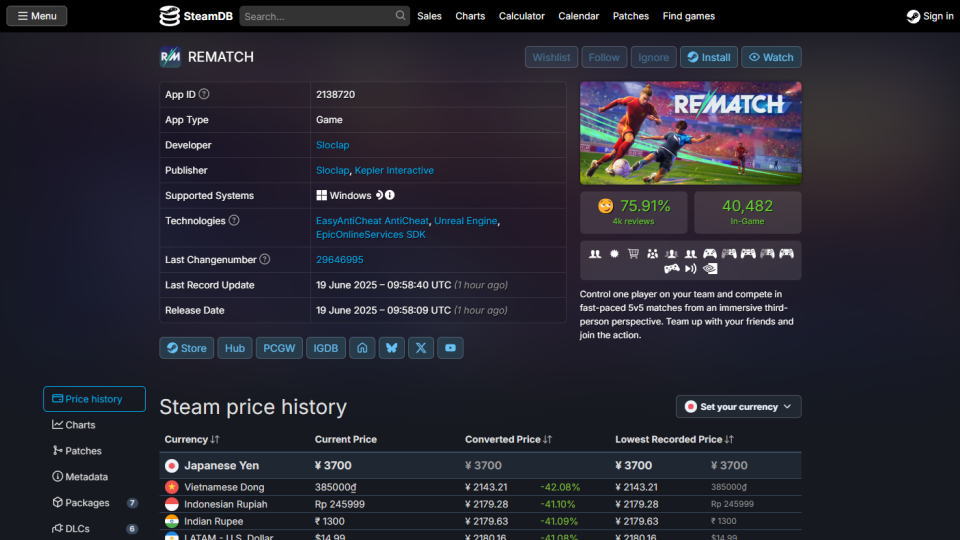Select the DLCs sidebar tab

point(94,528)
